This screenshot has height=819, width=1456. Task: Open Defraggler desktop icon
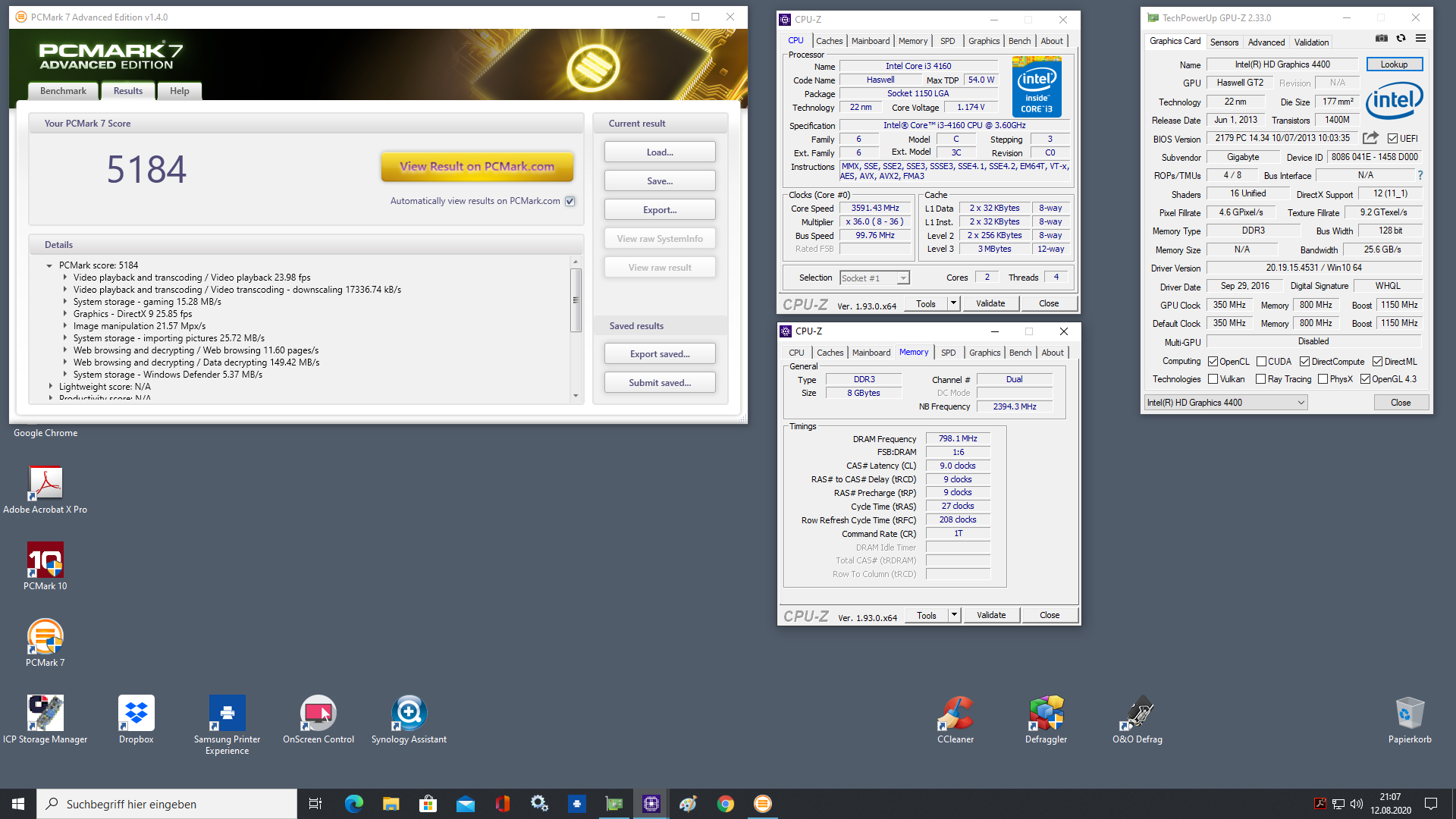(1046, 720)
